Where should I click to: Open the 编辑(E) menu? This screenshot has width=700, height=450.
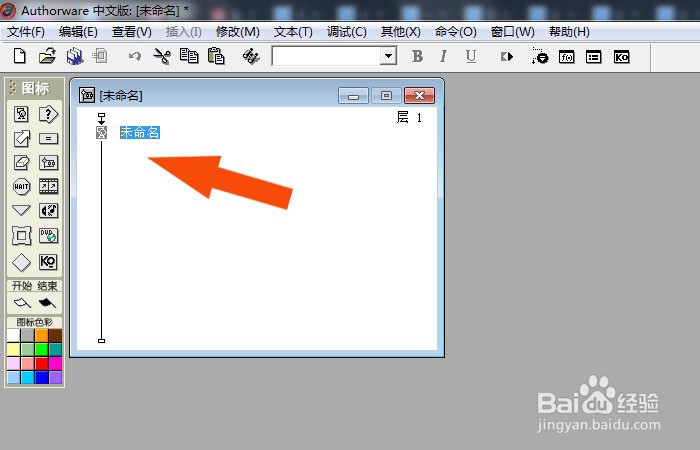[78, 32]
